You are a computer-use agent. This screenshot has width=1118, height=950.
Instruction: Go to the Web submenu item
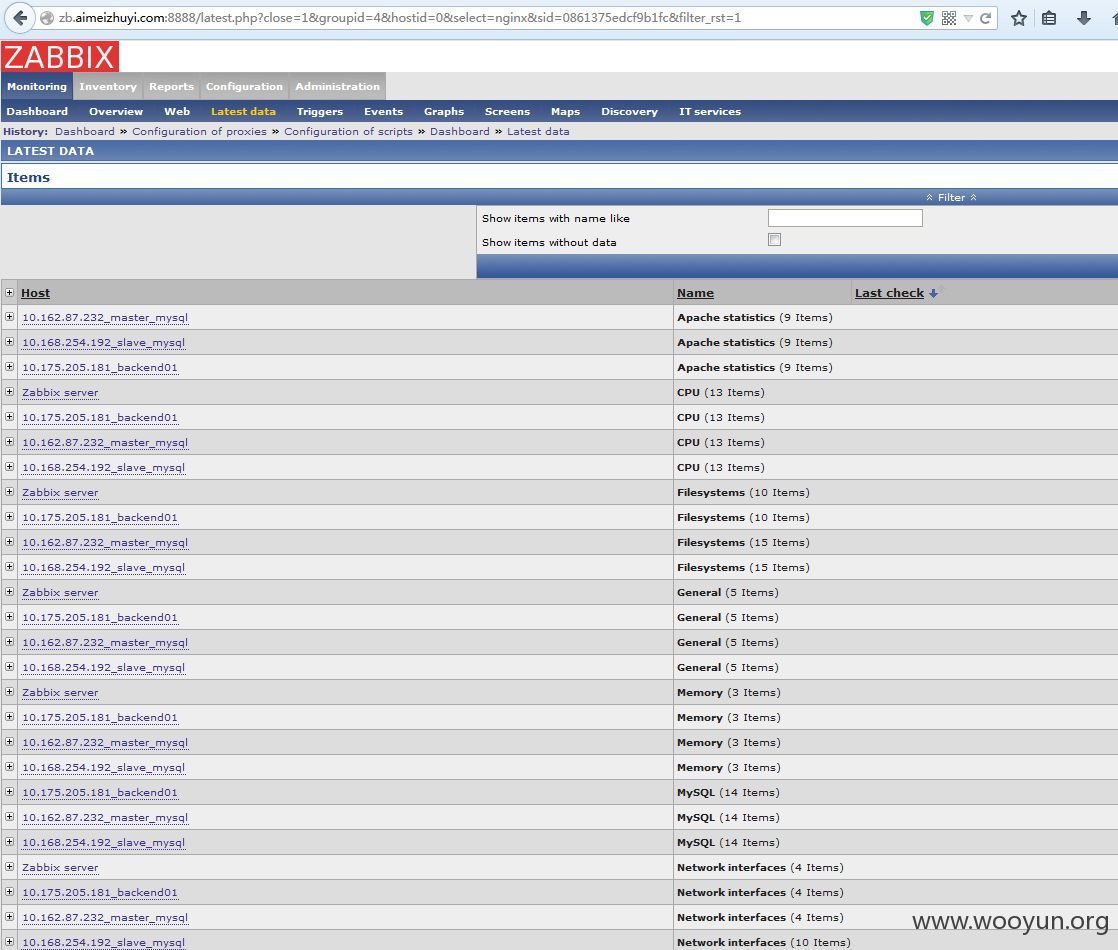coord(177,111)
